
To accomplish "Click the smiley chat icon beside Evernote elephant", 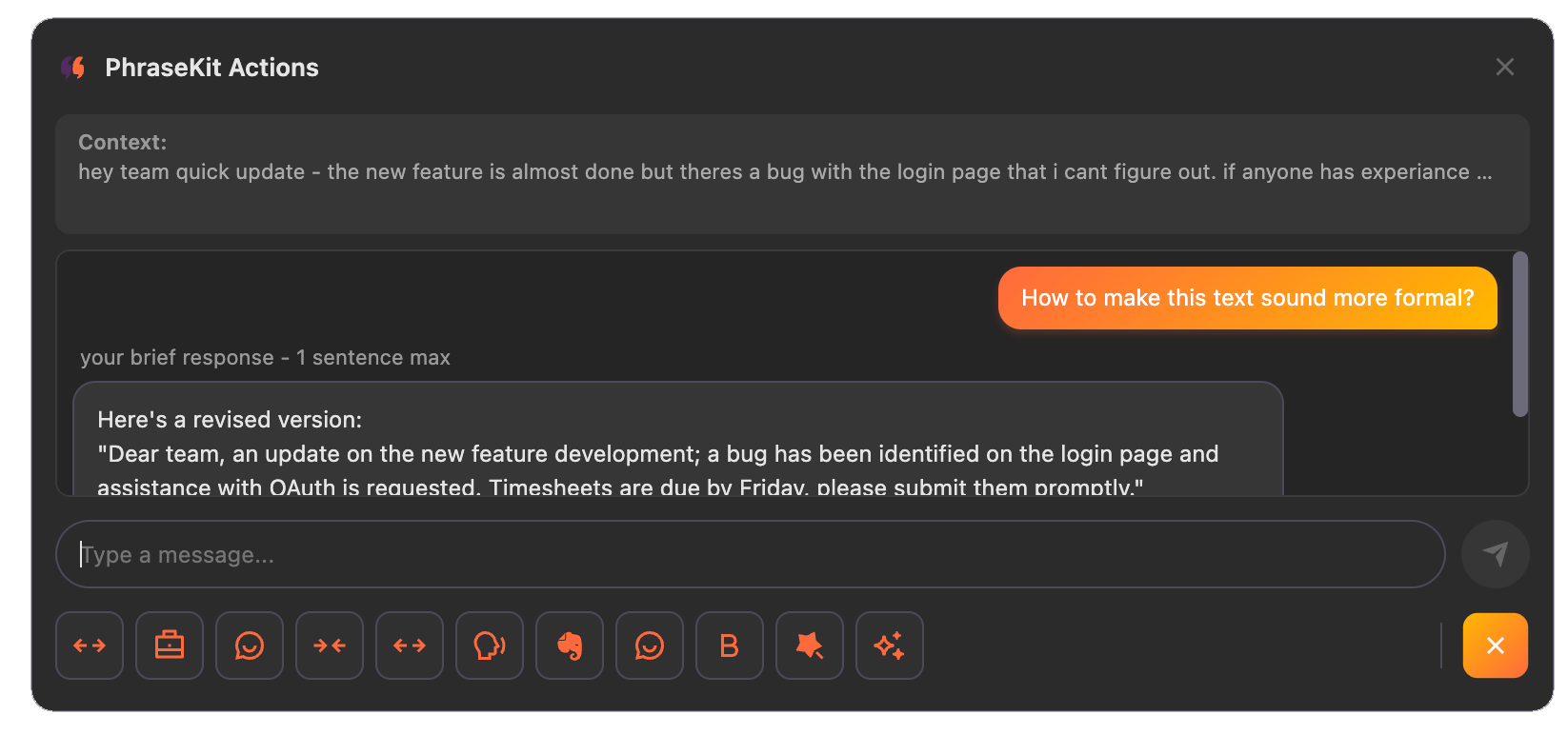I will click(x=650, y=646).
